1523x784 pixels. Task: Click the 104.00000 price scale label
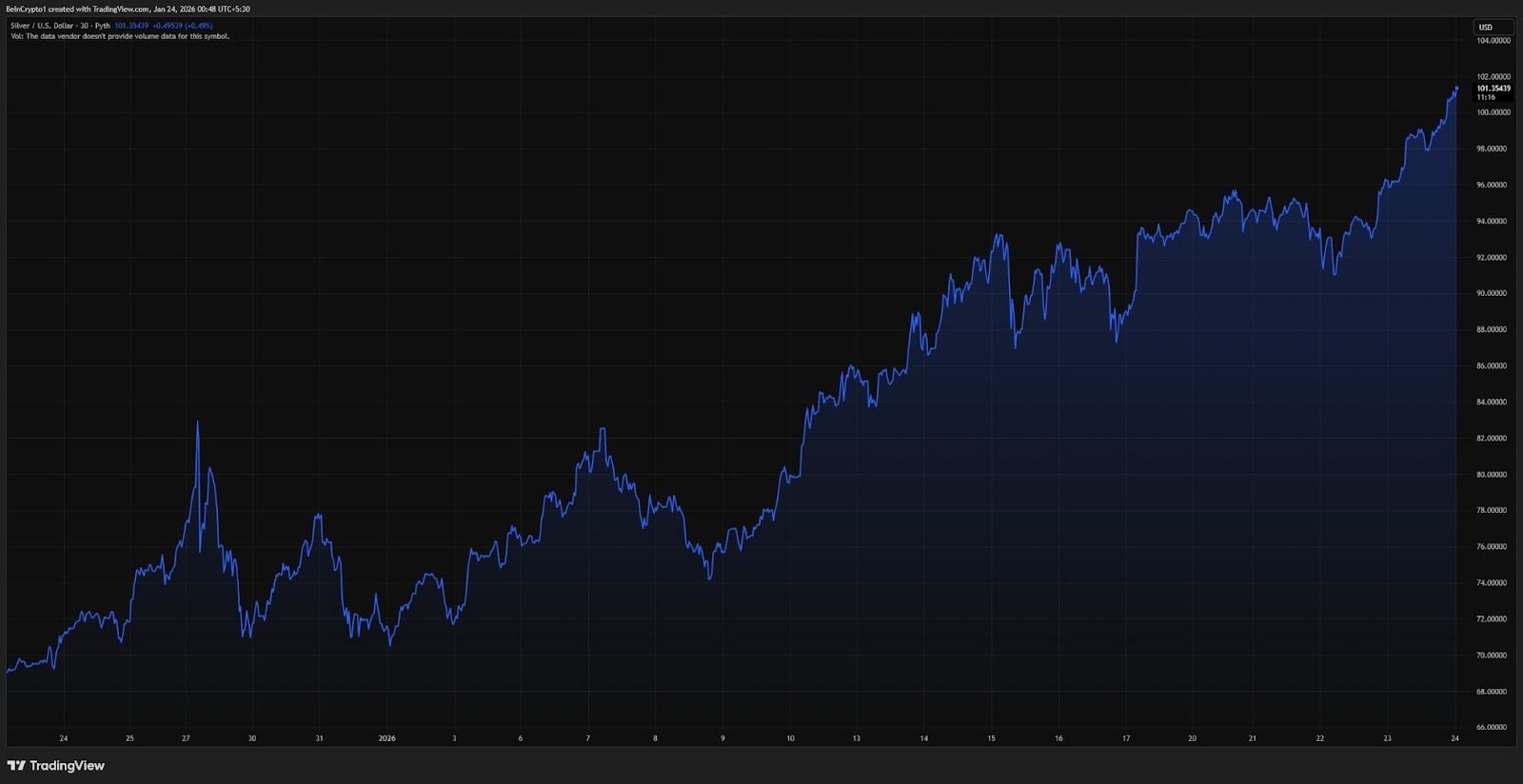tap(1493, 41)
